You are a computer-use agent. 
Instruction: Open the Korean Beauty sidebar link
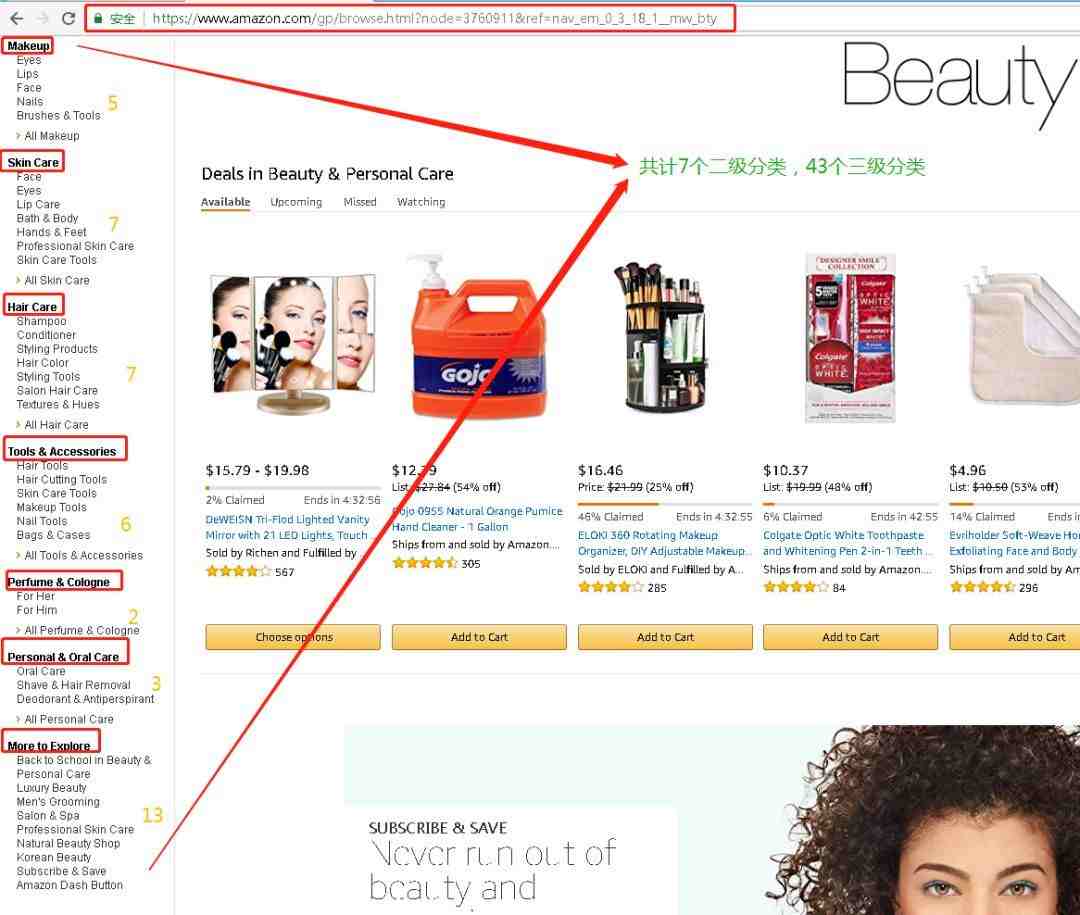point(54,857)
